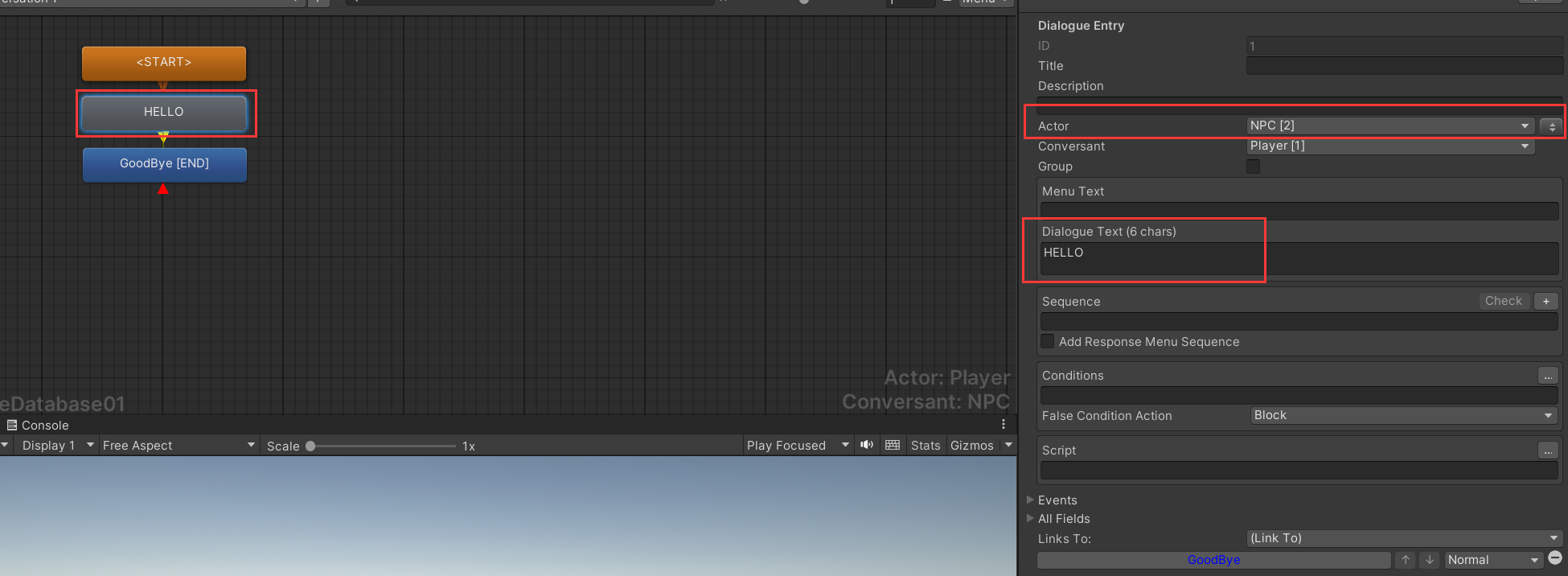Toggle the Gizmos button

(972, 446)
